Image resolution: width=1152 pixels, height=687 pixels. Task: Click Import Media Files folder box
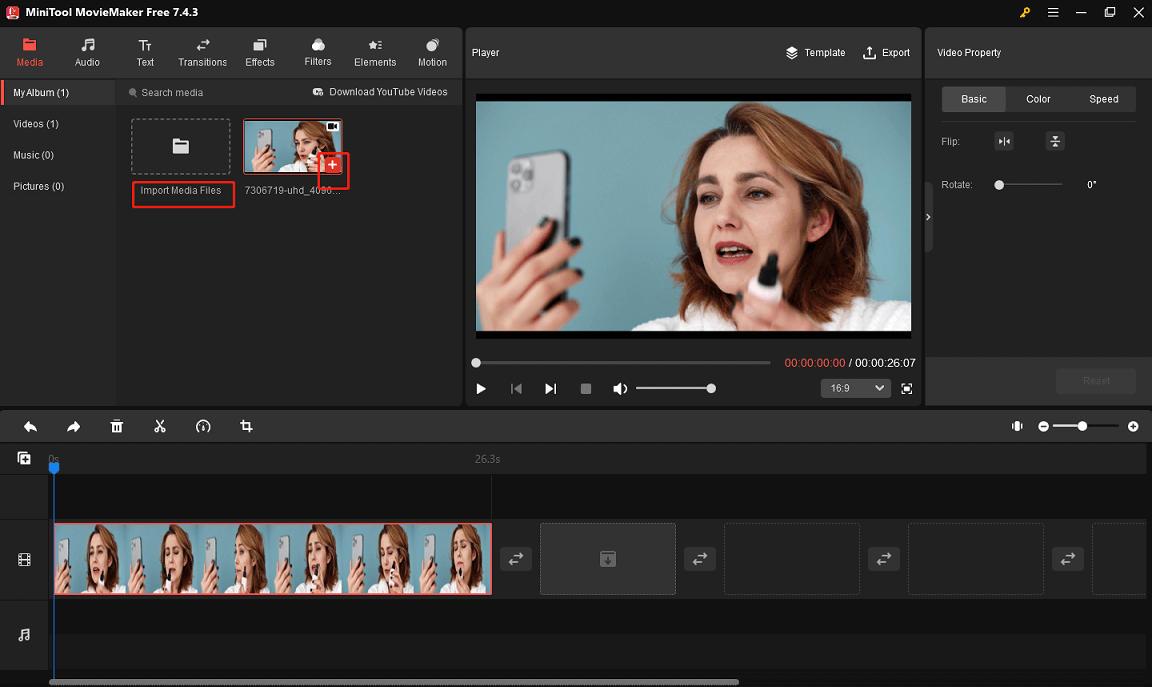pyautogui.click(x=181, y=146)
